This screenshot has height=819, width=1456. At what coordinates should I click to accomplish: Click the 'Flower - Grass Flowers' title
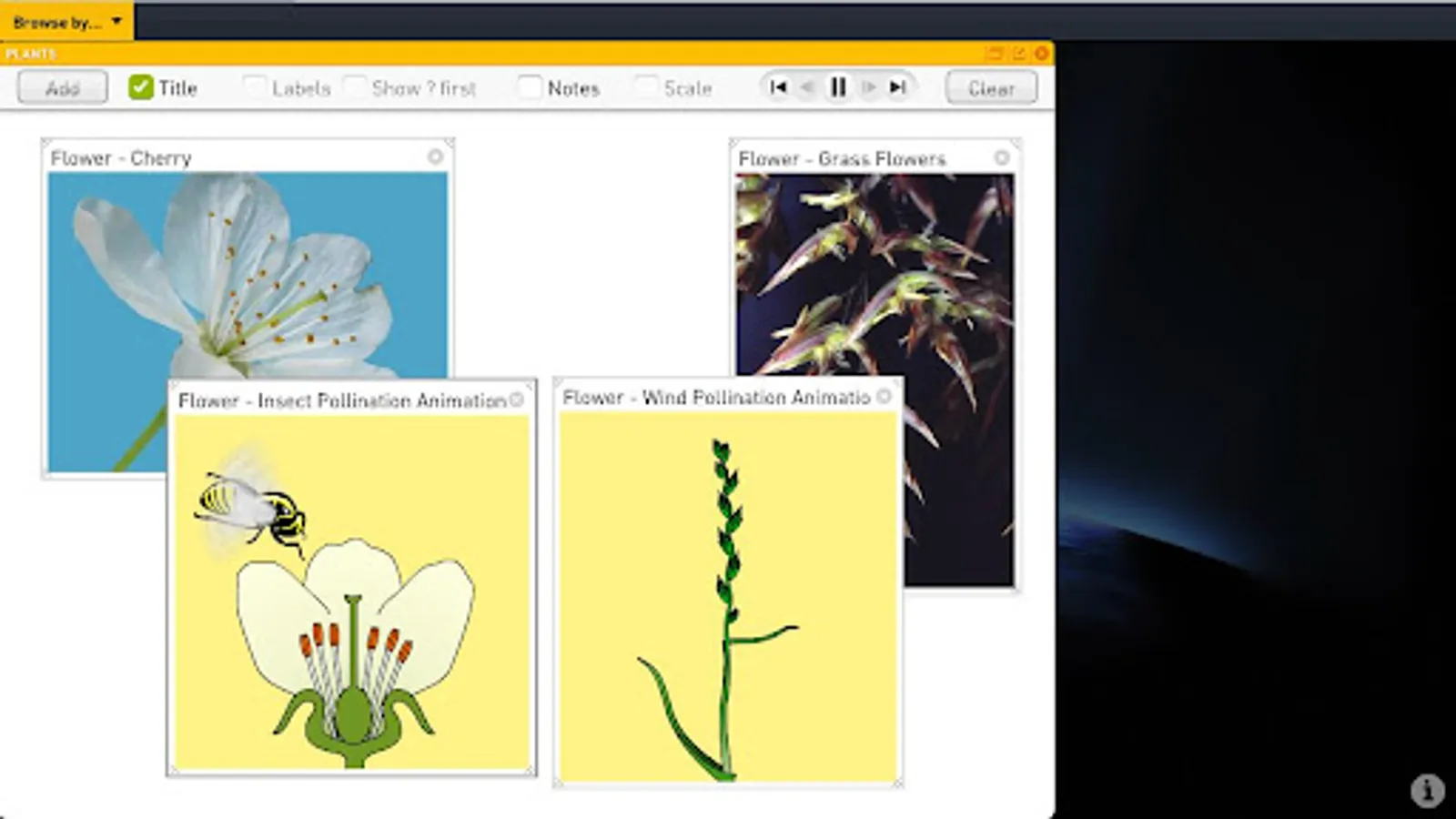pos(843,158)
